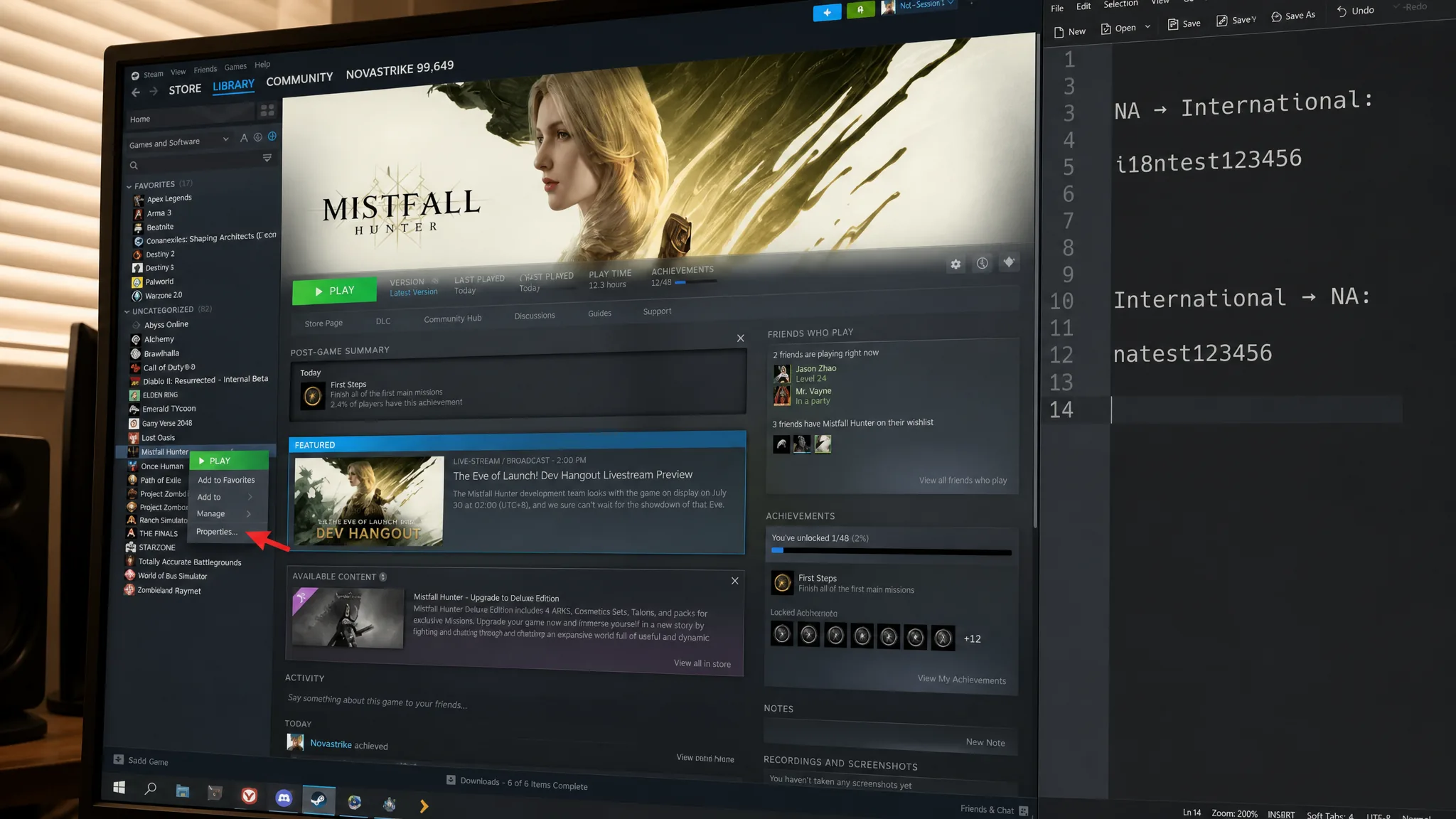Select Palworld in the library list
1456x819 pixels.
(159, 282)
